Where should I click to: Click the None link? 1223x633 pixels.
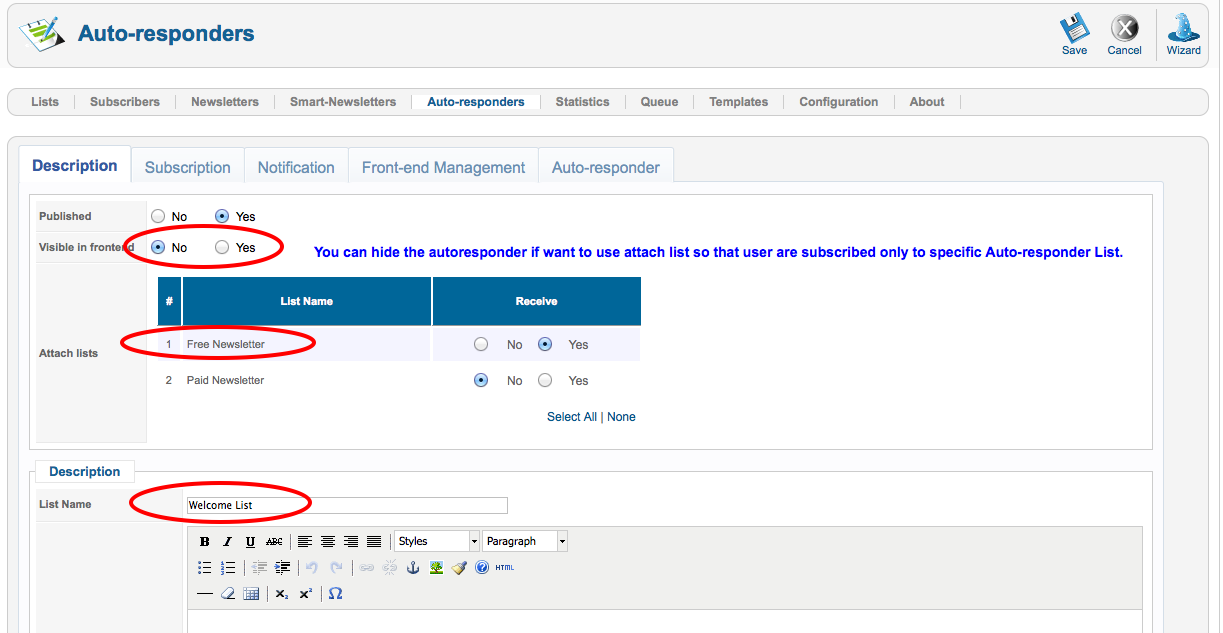pyautogui.click(x=621, y=417)
